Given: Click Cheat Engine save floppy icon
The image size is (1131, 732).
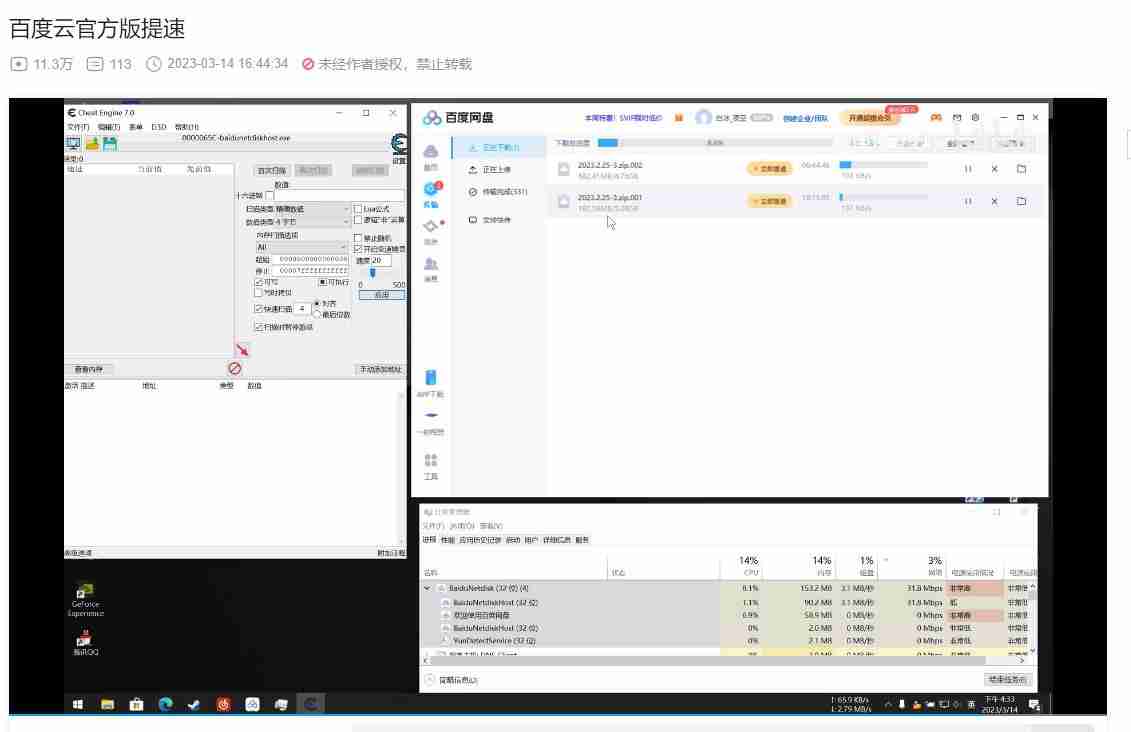Looking at the screenshot, I should [x=110, y=144].
